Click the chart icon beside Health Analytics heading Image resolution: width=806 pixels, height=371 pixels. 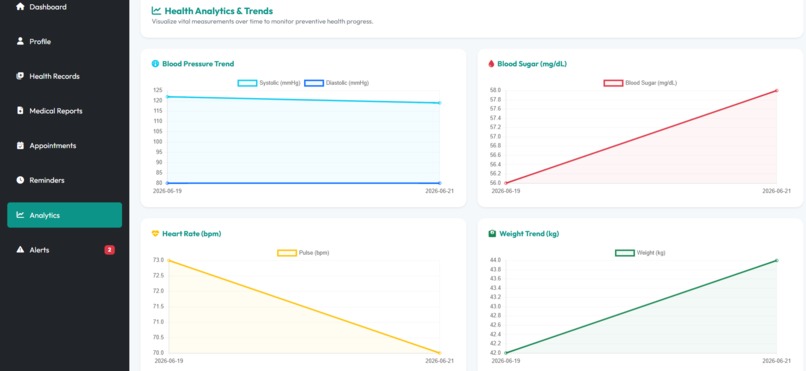click(156, 10)
